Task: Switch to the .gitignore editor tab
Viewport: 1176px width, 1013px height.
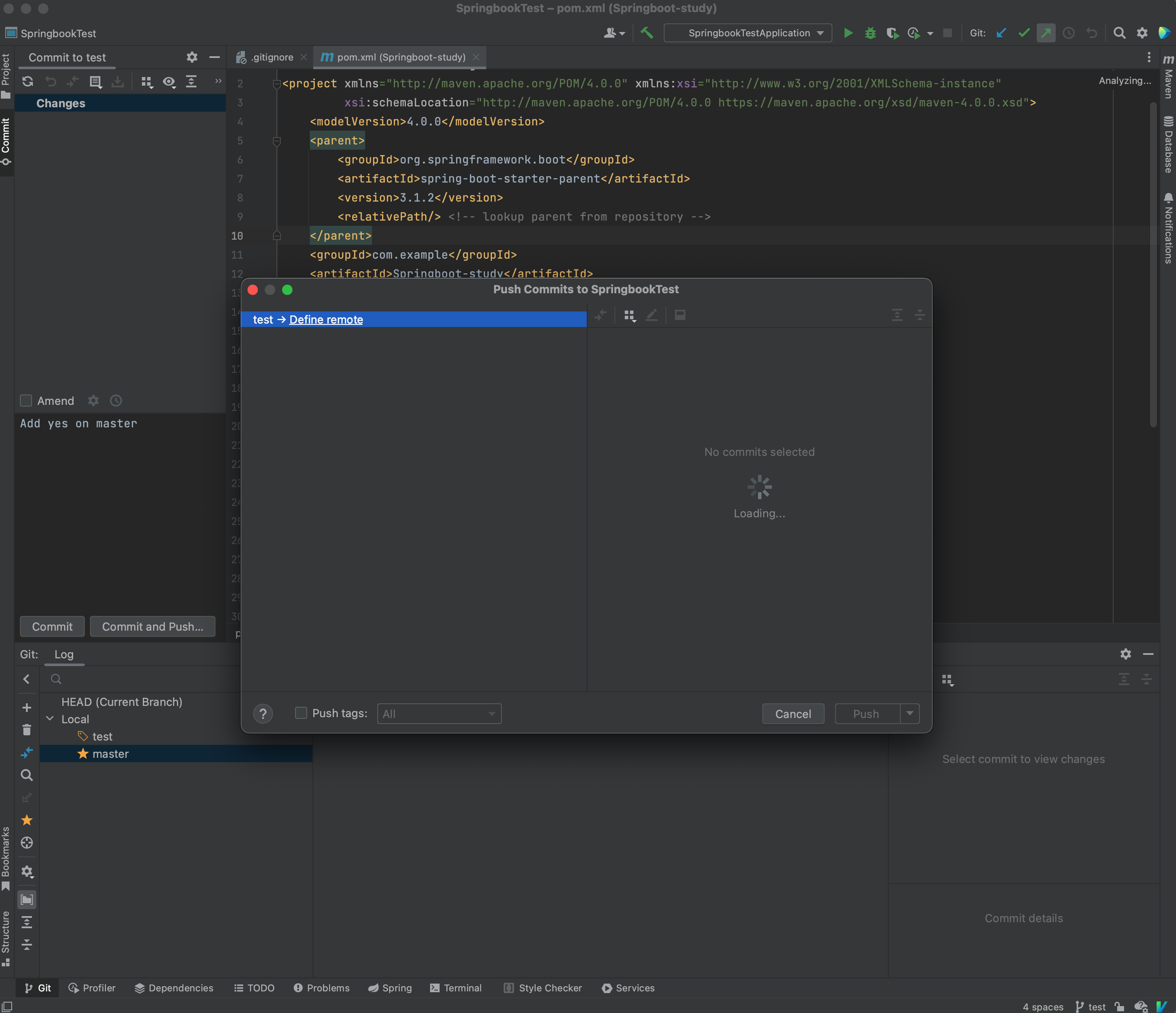Action: pos(271,58)
